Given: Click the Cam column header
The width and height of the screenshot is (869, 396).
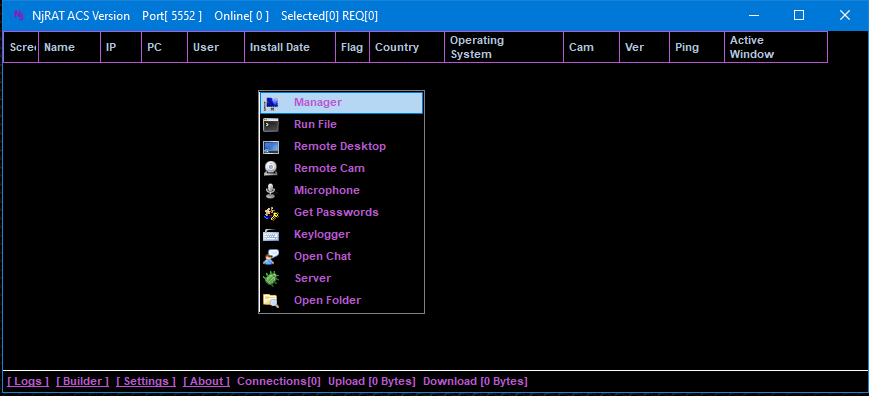Looking at the screenshot, I should (x=591, y=47).
